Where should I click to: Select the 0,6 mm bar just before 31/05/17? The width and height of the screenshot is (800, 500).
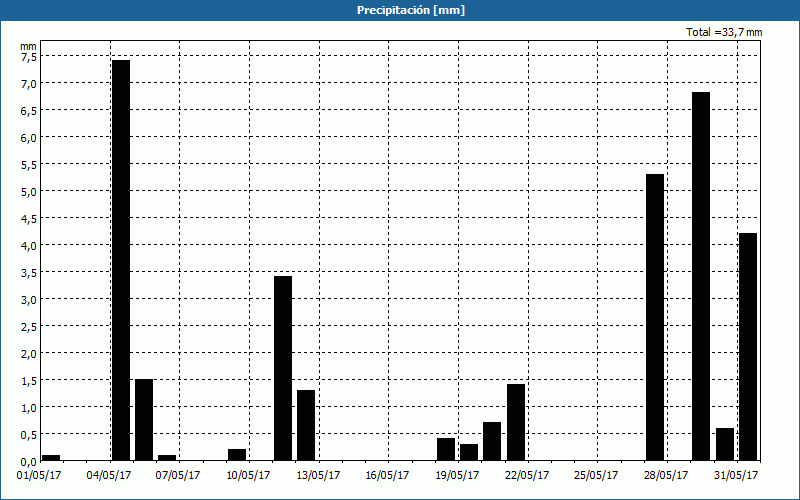pos(725,444)
